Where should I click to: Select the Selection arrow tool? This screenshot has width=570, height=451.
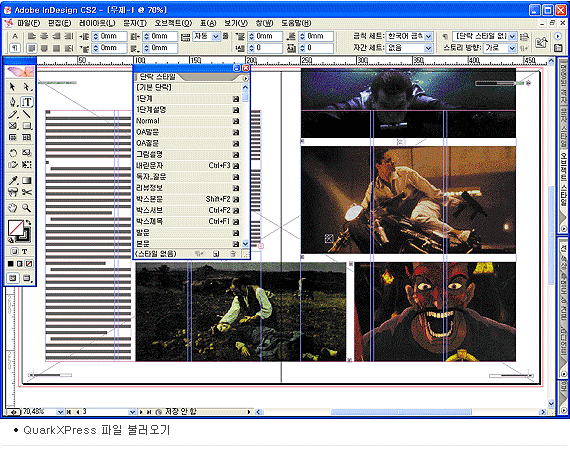pyautogui.click(x=13, y=87)
